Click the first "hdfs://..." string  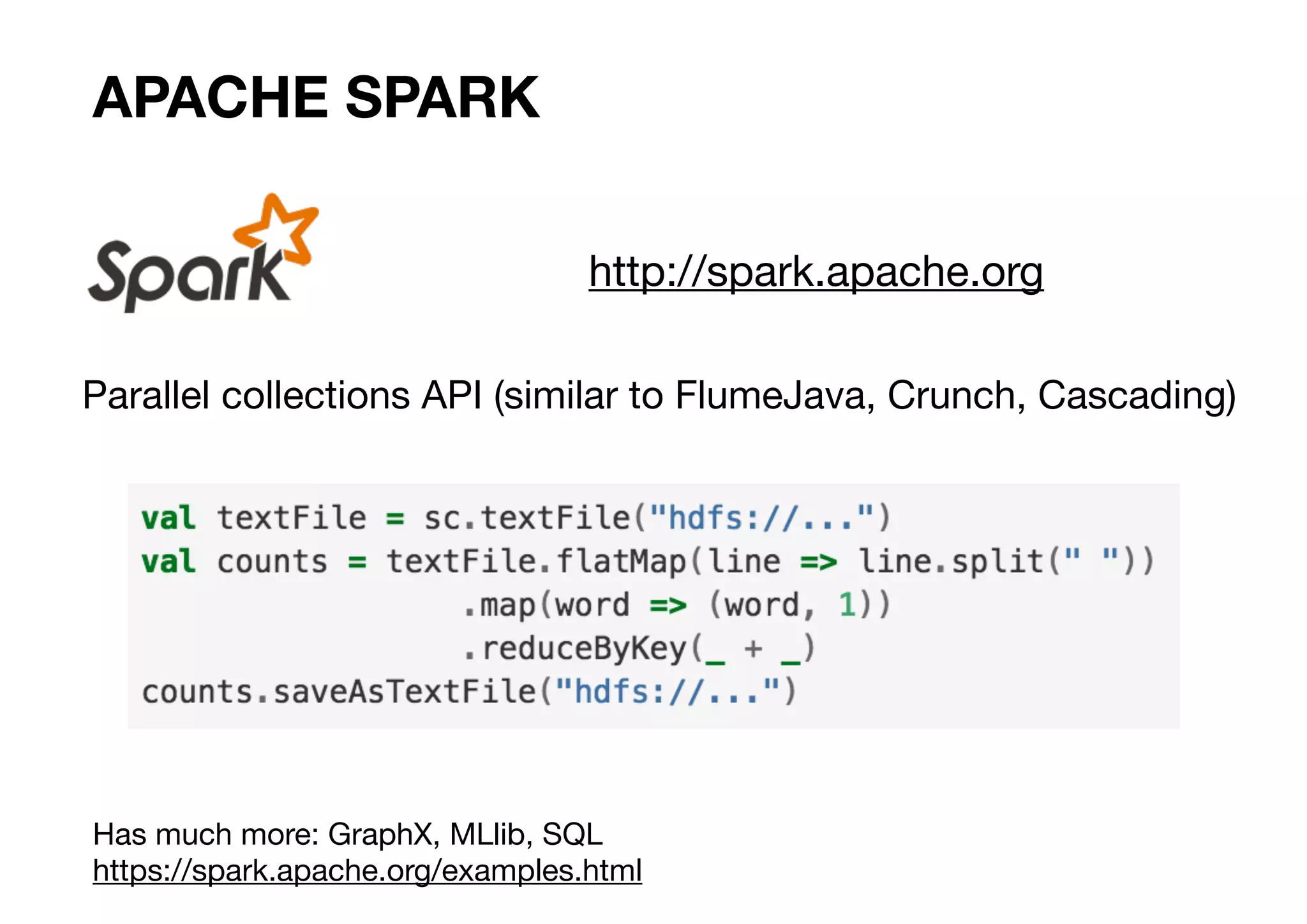point(761,518)
